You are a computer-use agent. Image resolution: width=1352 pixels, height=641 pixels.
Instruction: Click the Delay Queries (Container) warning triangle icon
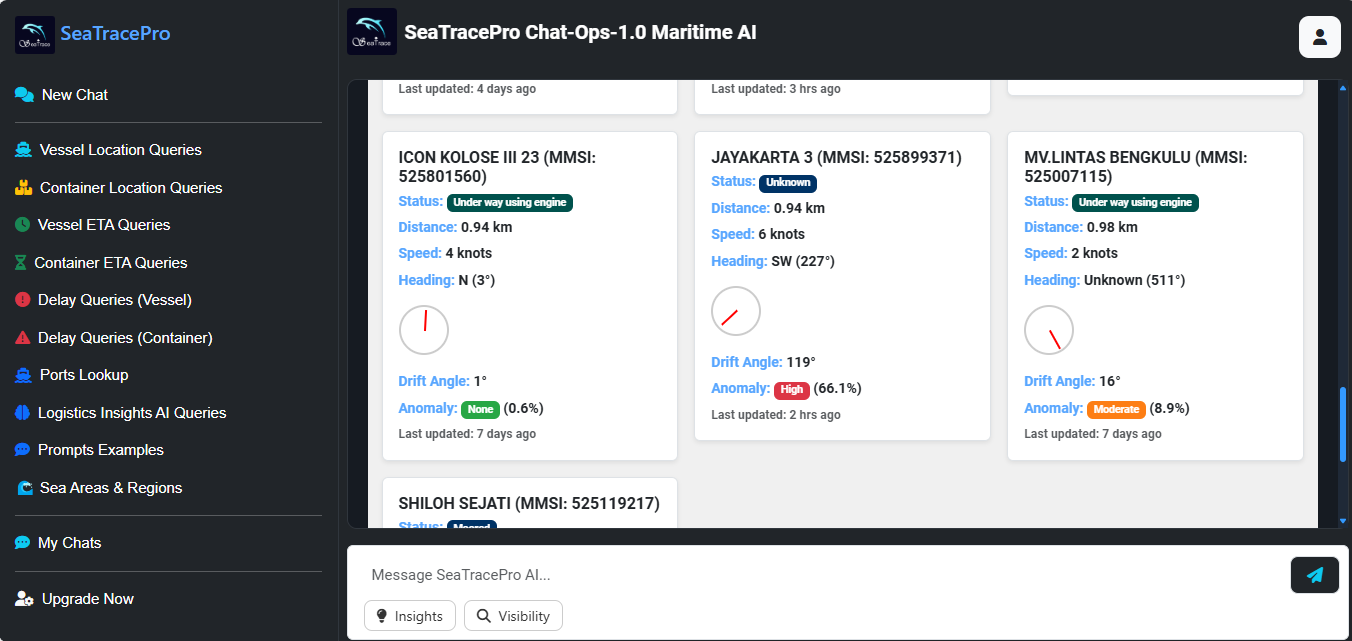click(x=22, y=338)
